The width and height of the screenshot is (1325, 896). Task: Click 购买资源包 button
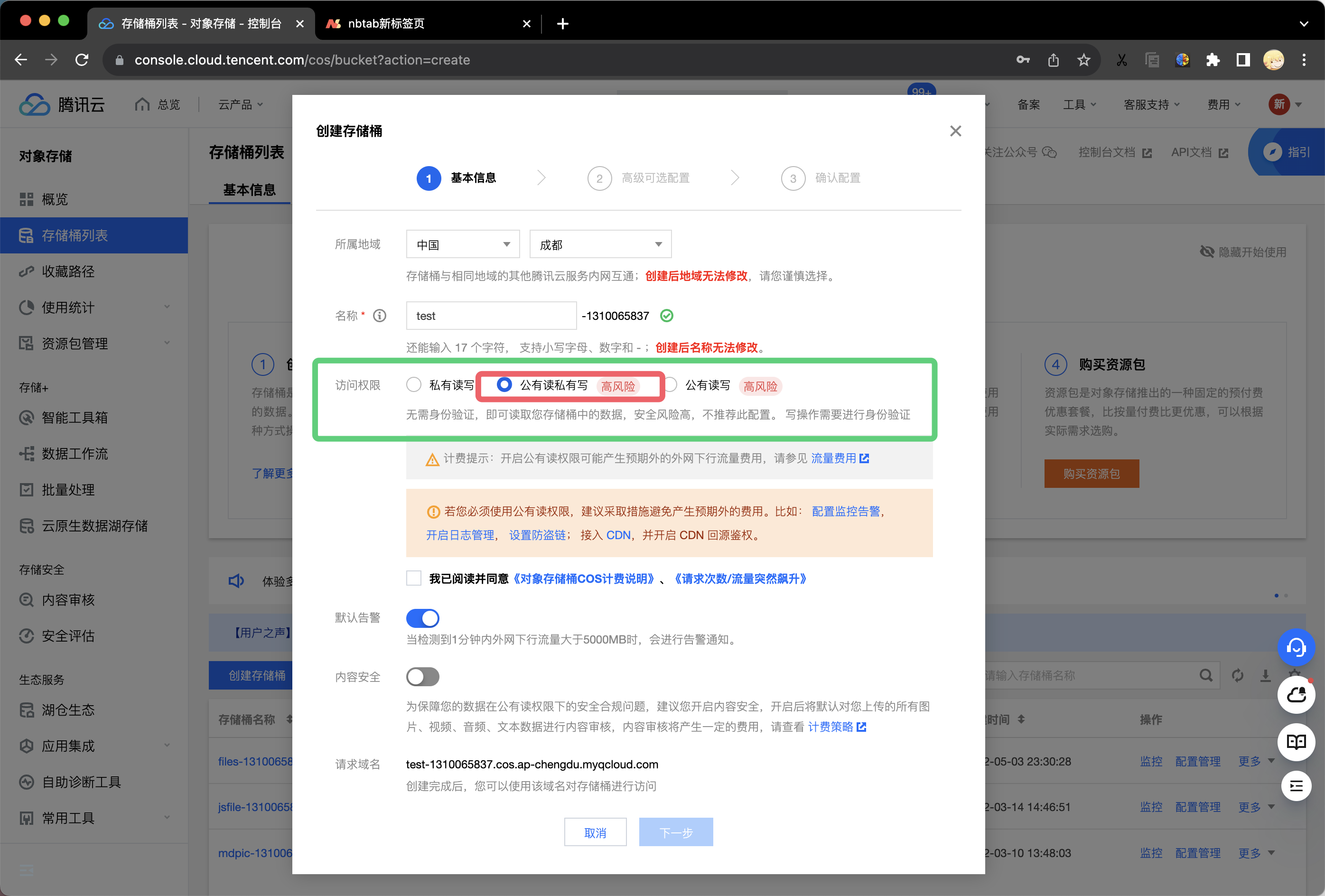click(1091, 474)
